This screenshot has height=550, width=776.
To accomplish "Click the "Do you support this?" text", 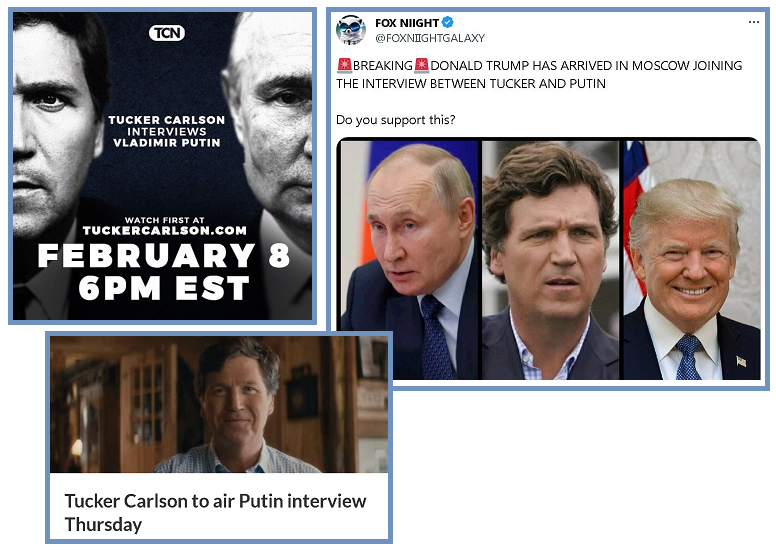I will pos(395,120).
